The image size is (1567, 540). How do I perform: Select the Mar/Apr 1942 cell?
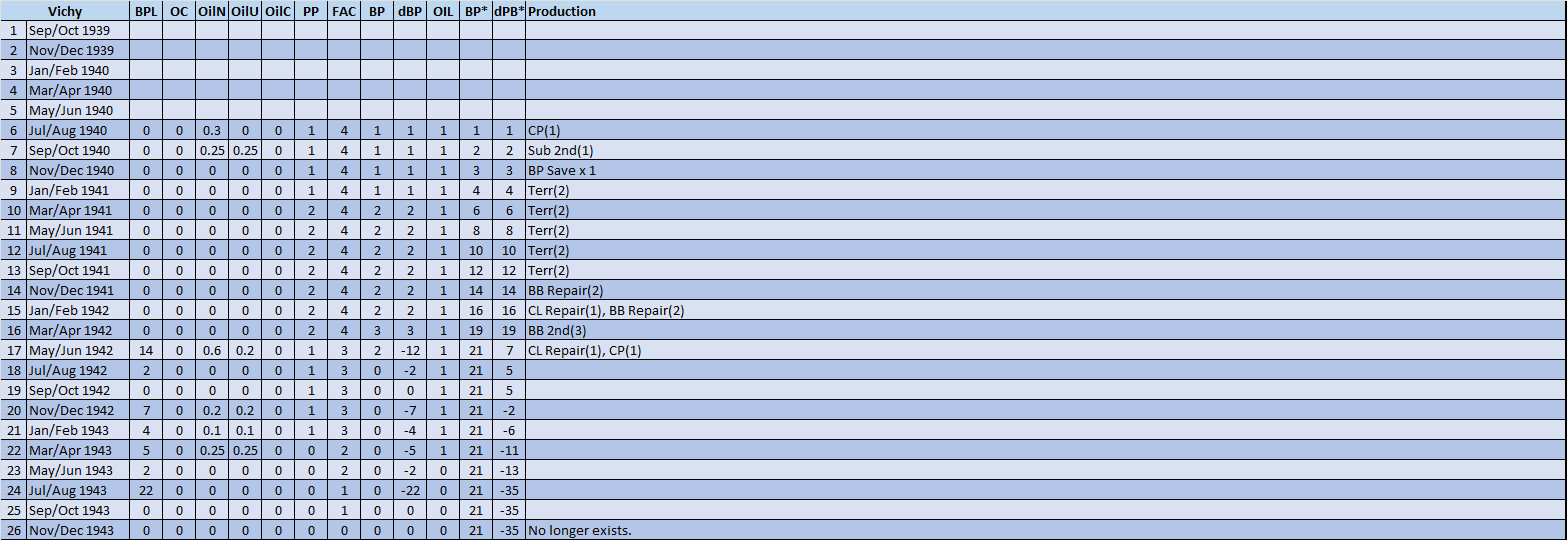(x=78, y=331)
